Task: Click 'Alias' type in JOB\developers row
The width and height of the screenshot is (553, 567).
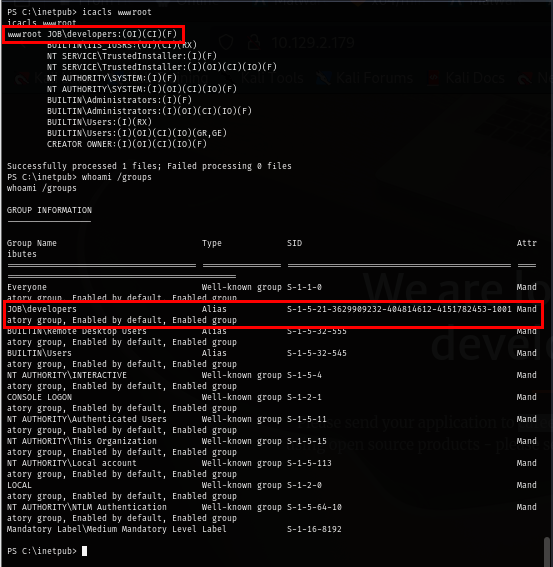Action: coord(214,309)
